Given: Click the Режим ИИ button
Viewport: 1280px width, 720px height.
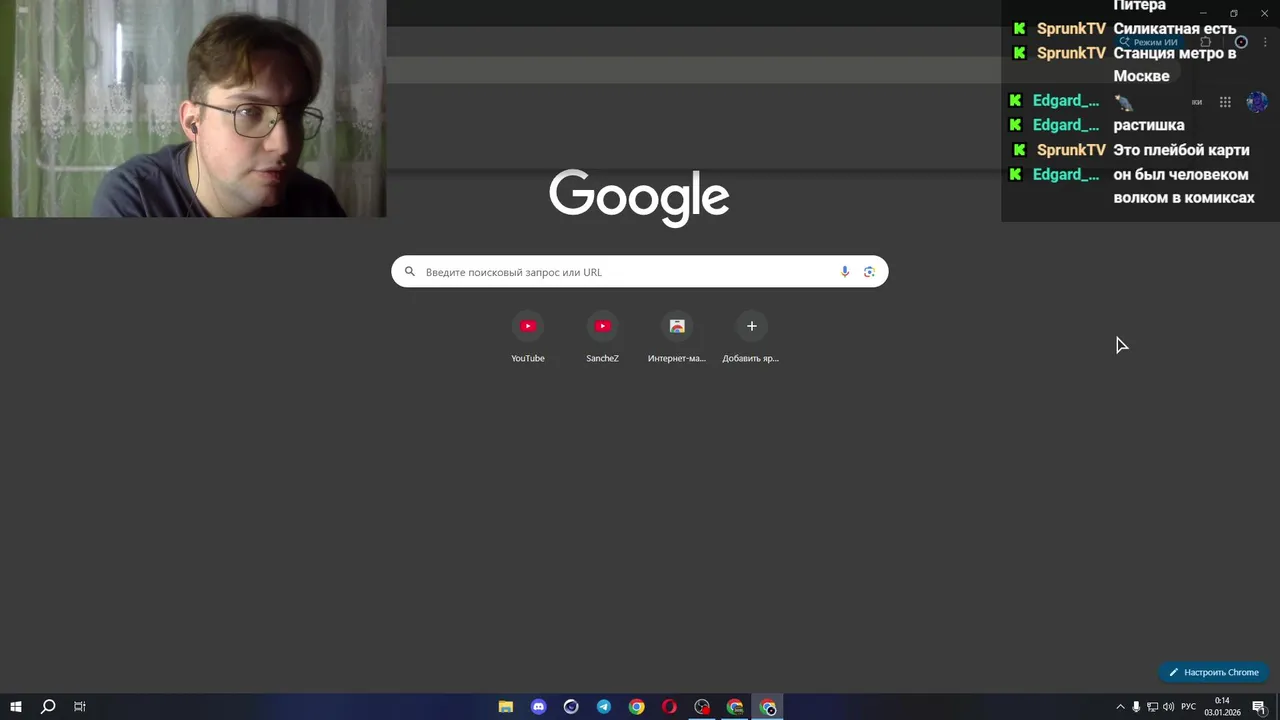Looking at the screenshot, I should coord(1148,43).
